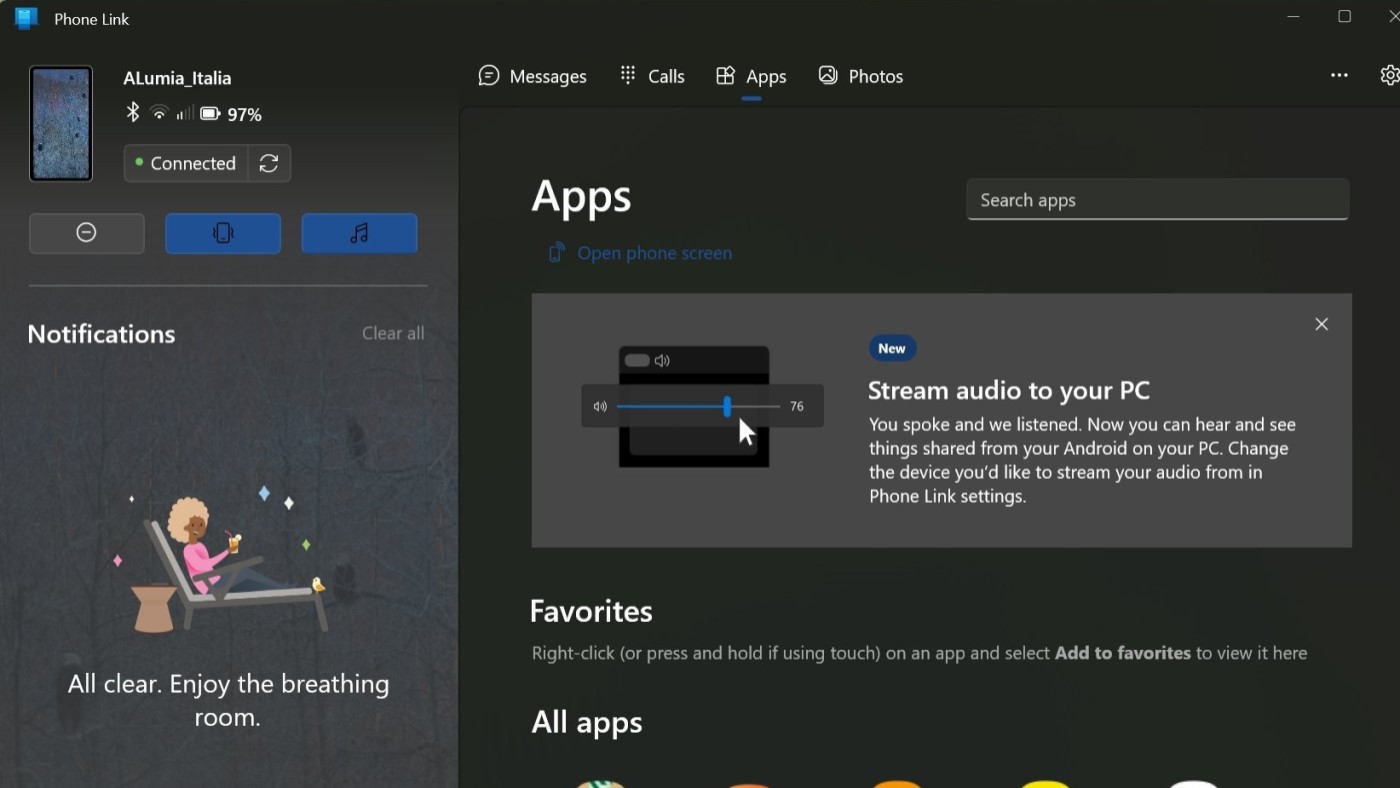Click the Favorites heading
Screen dimensions: 1400x788
(591, 611)
